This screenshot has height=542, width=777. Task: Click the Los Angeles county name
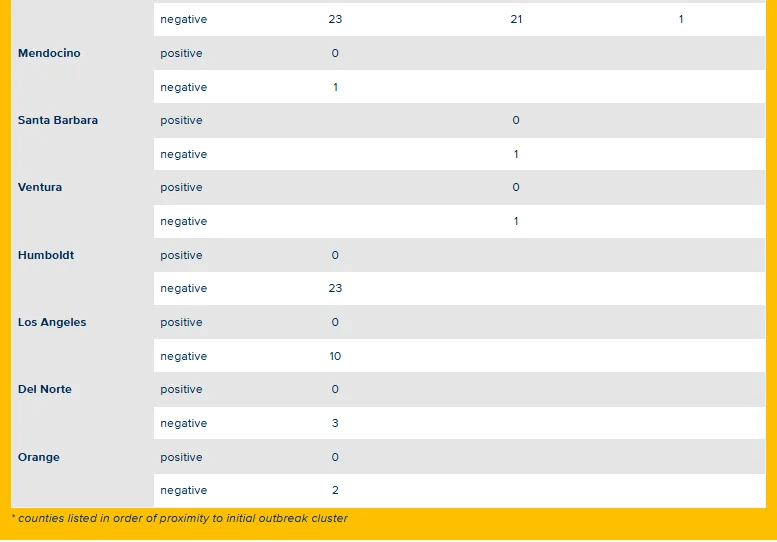coord(52,322)
